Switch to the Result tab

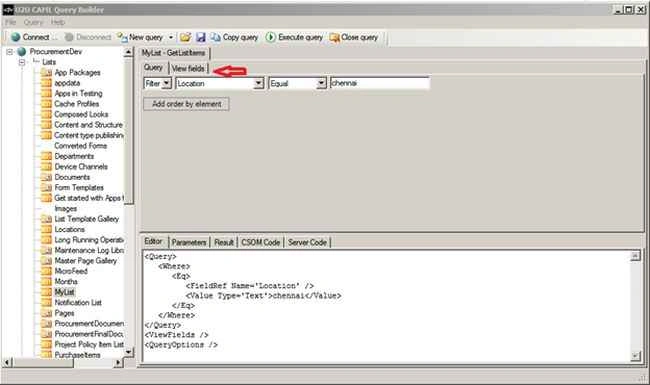pos(224,242)
